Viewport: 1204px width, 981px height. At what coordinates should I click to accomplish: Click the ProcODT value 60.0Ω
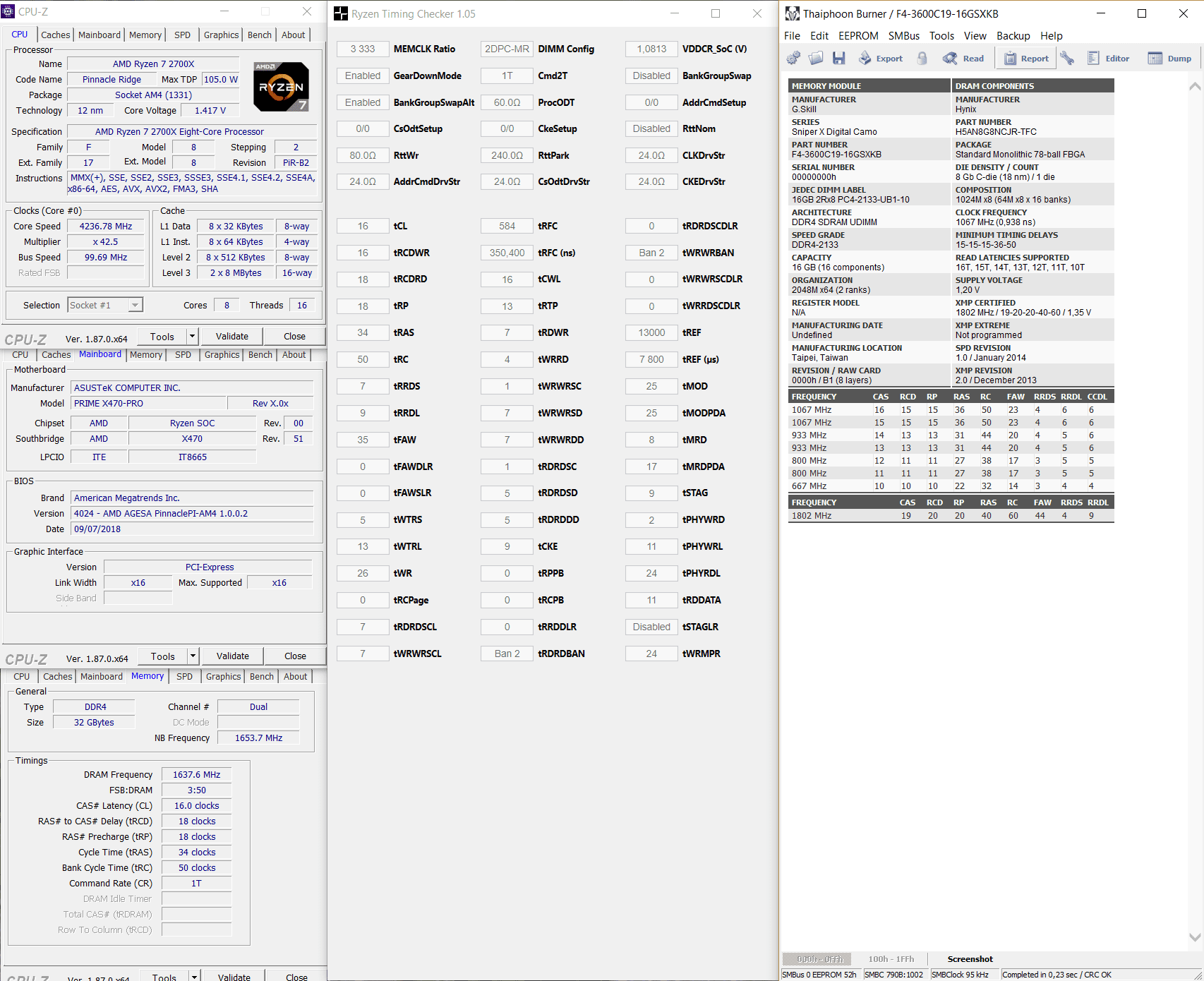(x=507, y=102)
